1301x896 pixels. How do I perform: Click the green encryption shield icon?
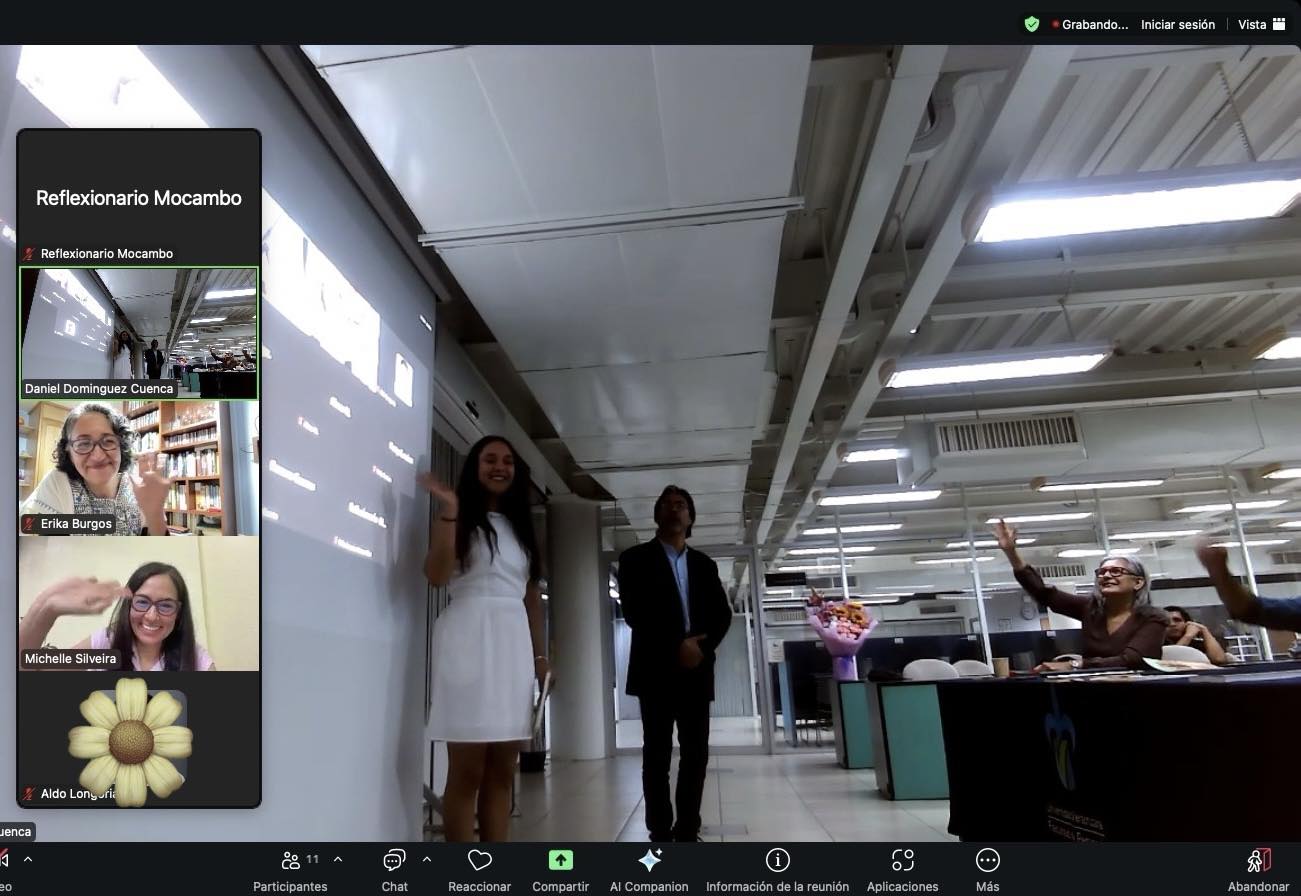point(1032,24)
